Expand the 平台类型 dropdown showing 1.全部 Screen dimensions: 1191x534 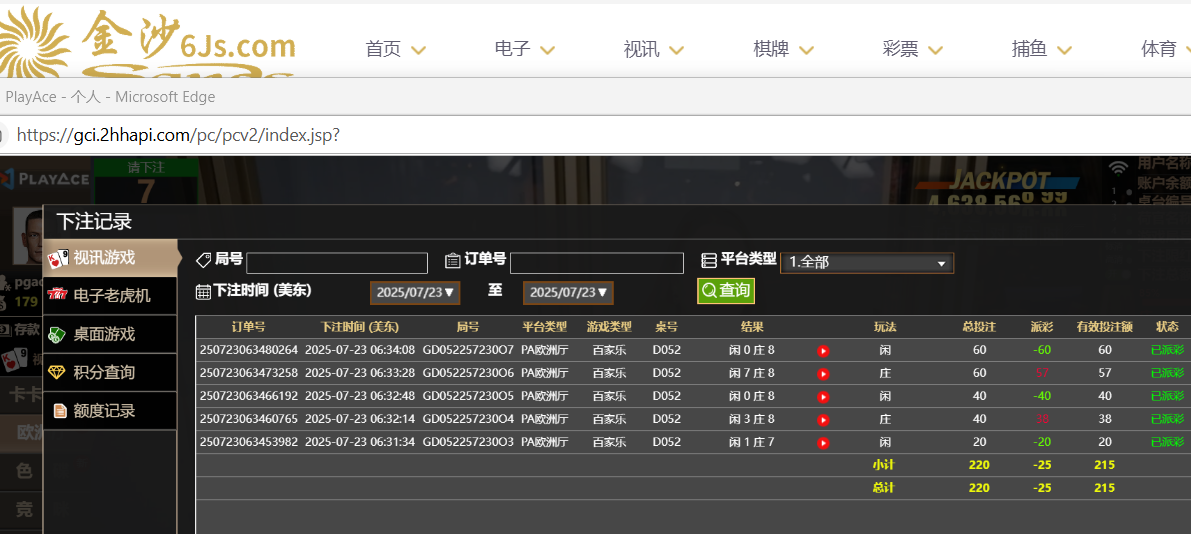pyautogui.click(x=866, y=263)
